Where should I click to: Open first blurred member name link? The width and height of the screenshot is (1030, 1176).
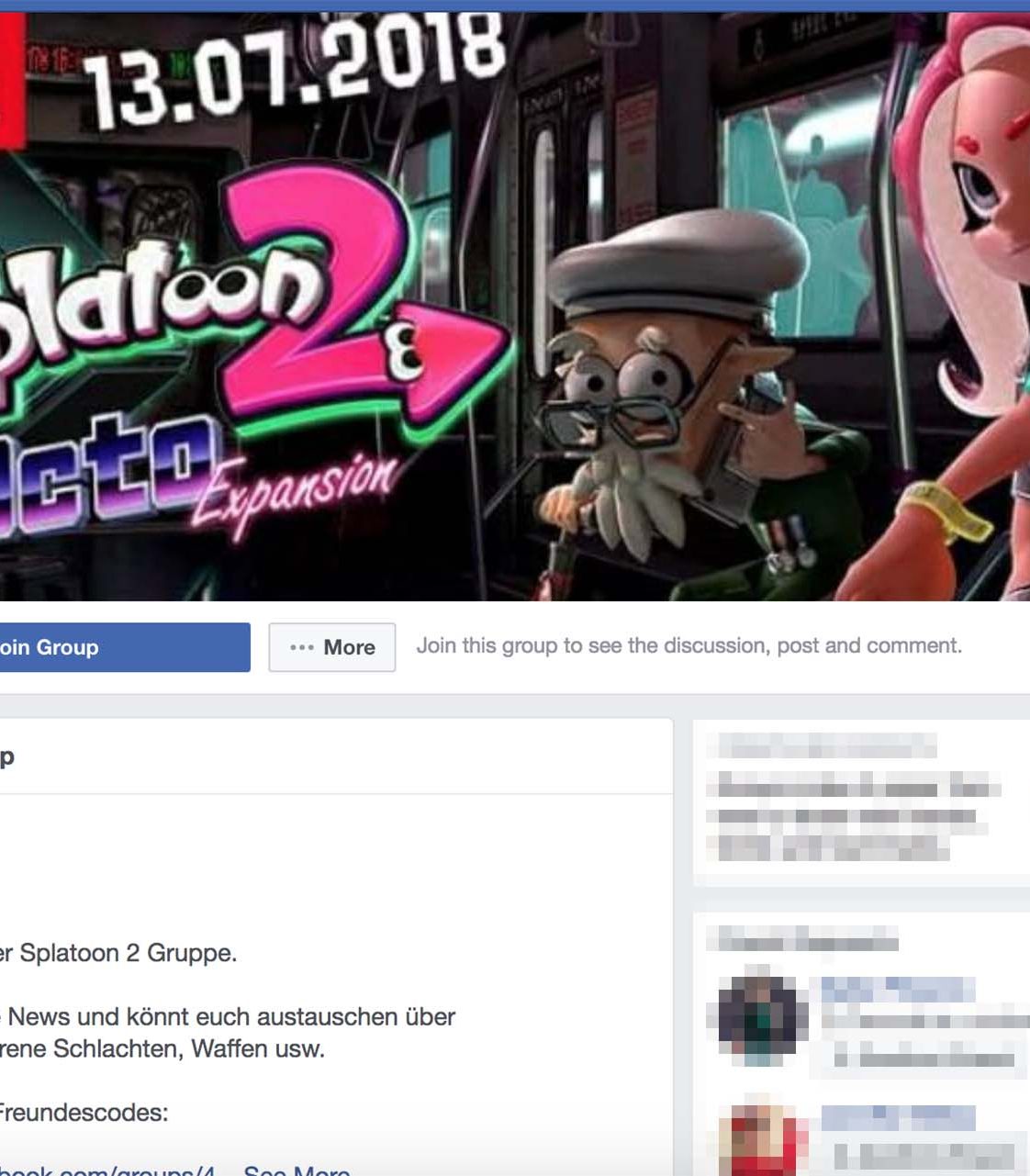[x=897, y=989]
